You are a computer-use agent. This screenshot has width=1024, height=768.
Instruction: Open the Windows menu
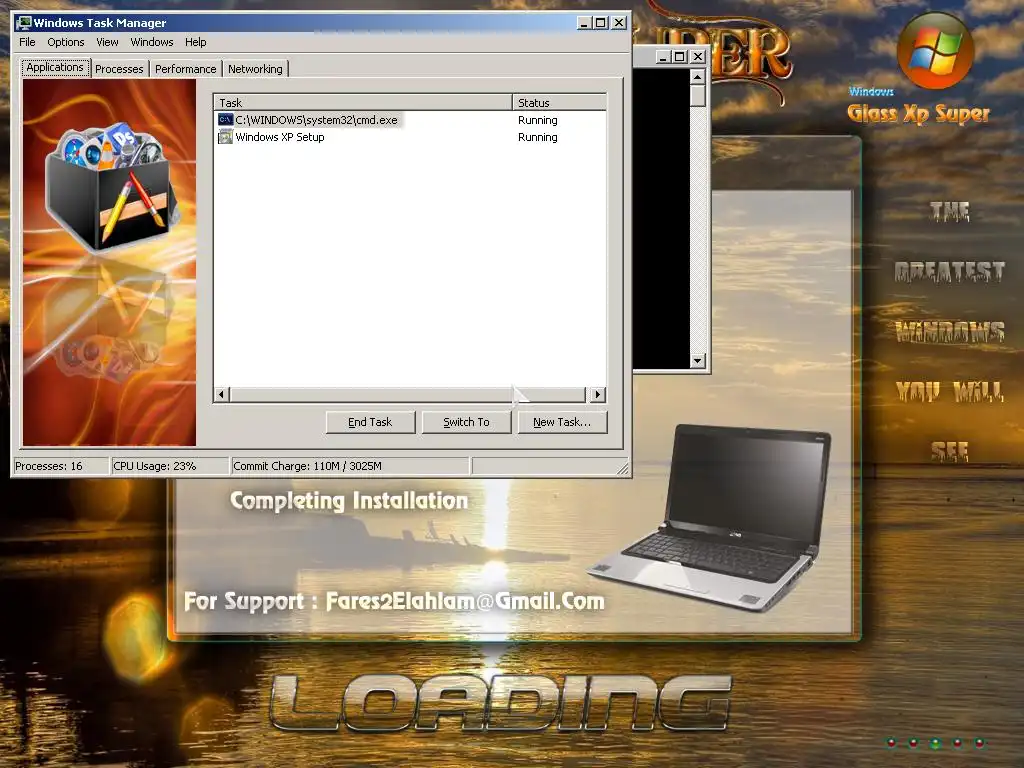pos(152,42)
